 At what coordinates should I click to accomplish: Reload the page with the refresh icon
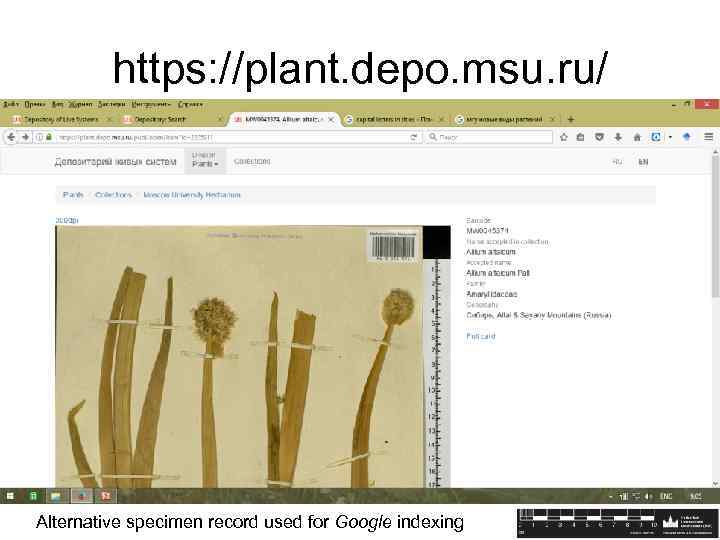[414, 137]
